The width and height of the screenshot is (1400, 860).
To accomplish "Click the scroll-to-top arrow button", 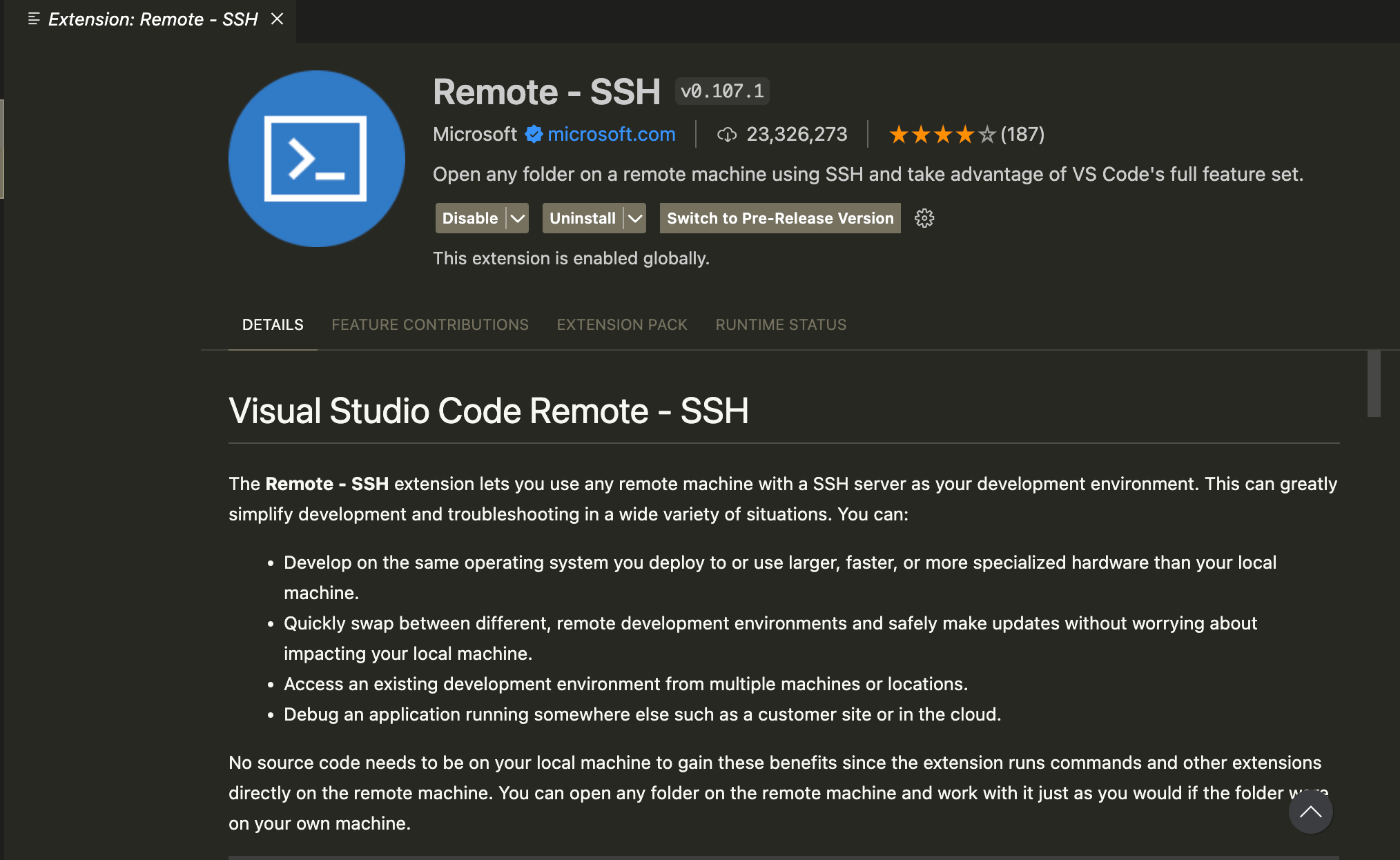I will (x=1310, y=812).
